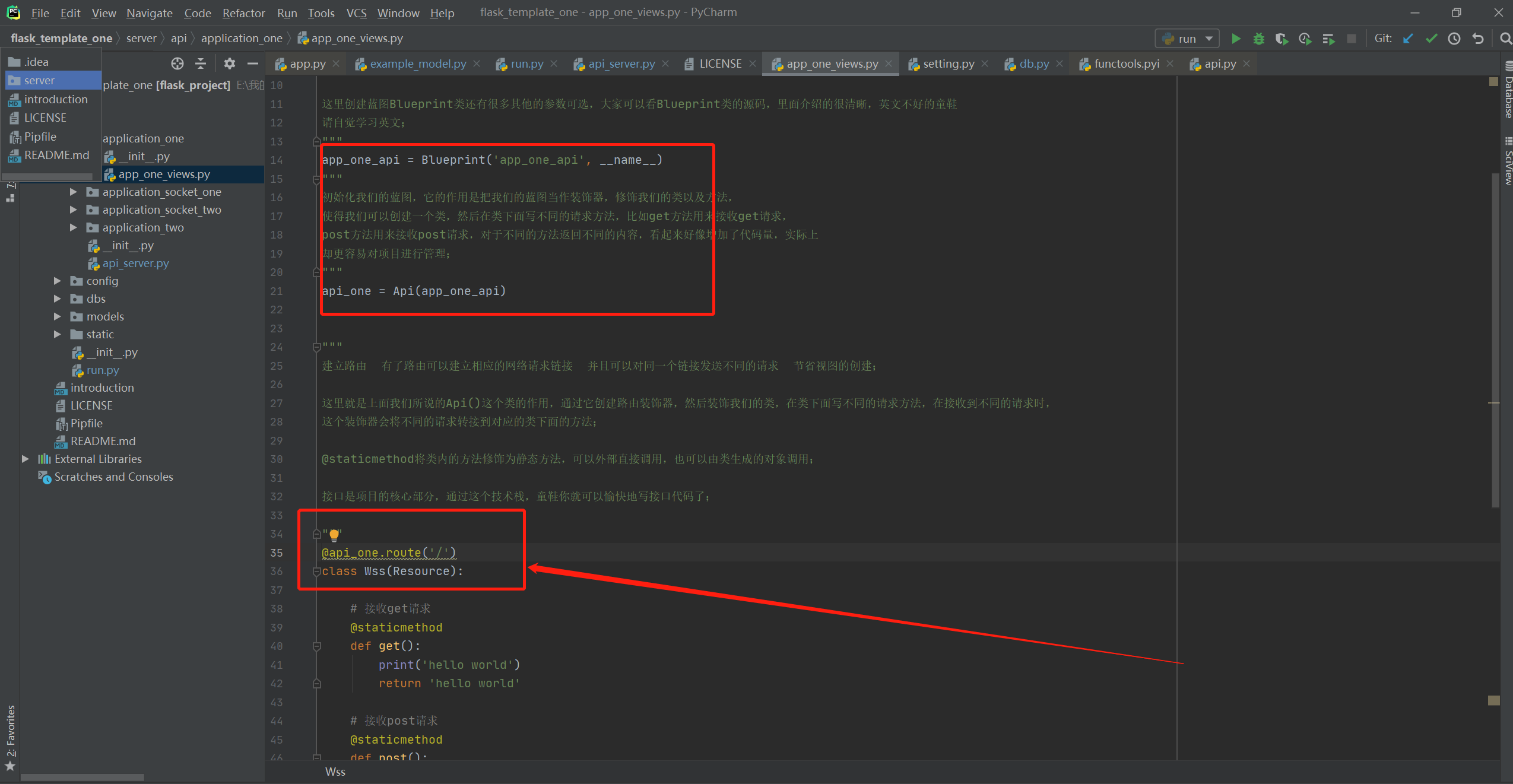This screenshot has width=1513, height=784.
Task: Expand the application_socket_one folder
Action: click(x=72, y=192)
